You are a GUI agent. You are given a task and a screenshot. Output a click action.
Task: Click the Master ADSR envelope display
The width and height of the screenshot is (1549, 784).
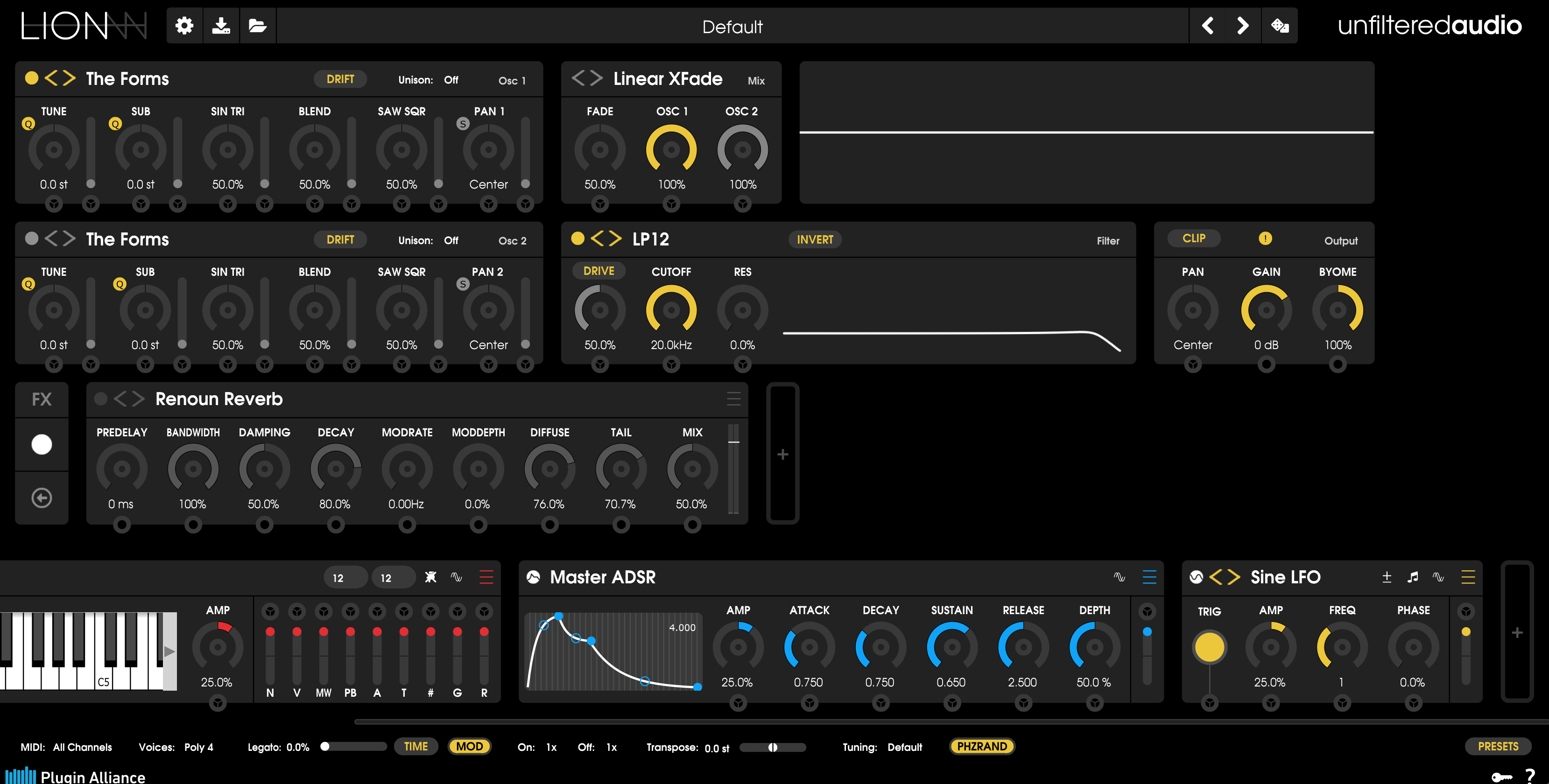(614, 652)
